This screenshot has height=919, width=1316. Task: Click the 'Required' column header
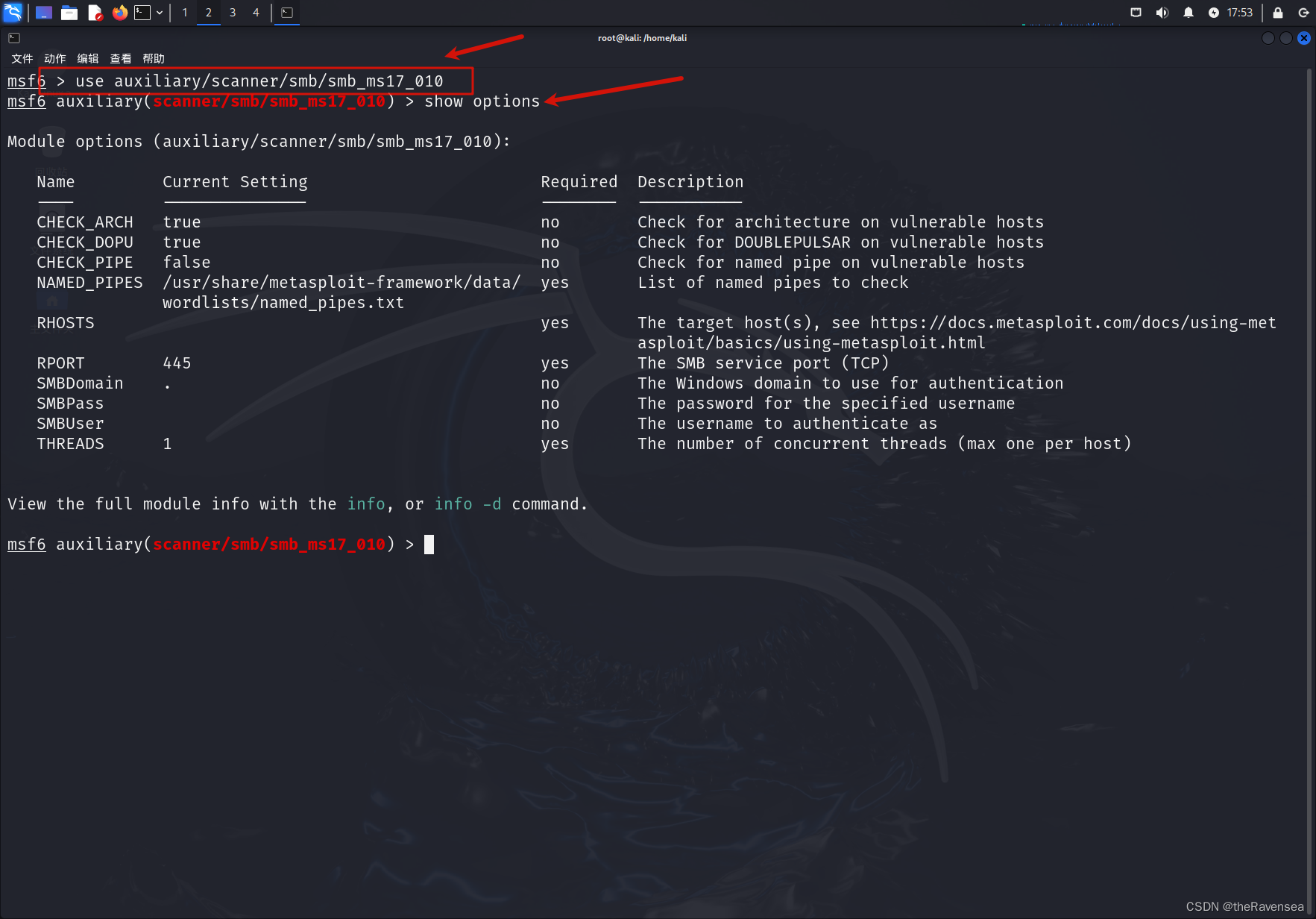tap(579, 182)
